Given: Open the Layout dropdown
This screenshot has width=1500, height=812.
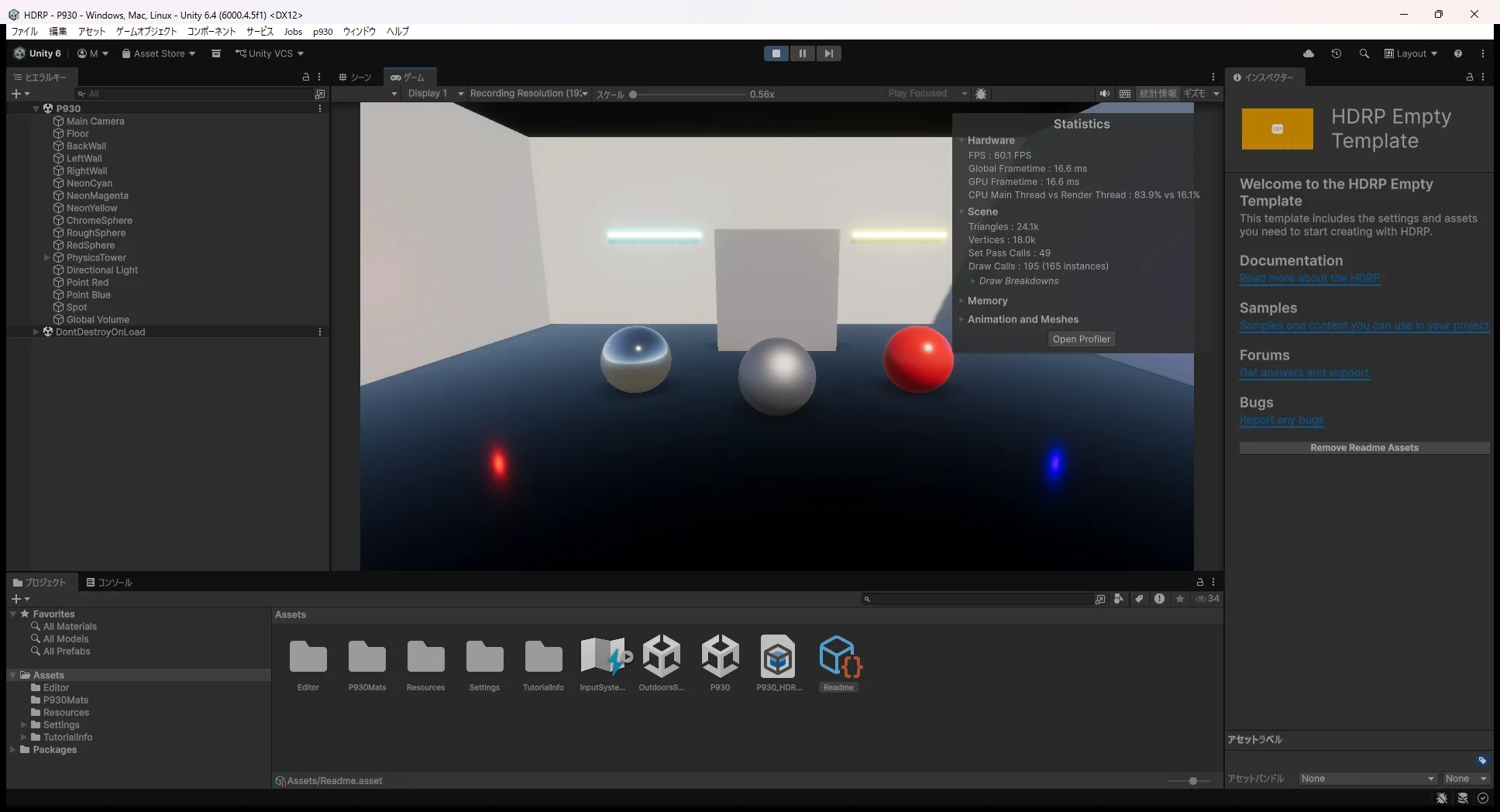Looking at the screenshot, I should tap(1411, 53).
